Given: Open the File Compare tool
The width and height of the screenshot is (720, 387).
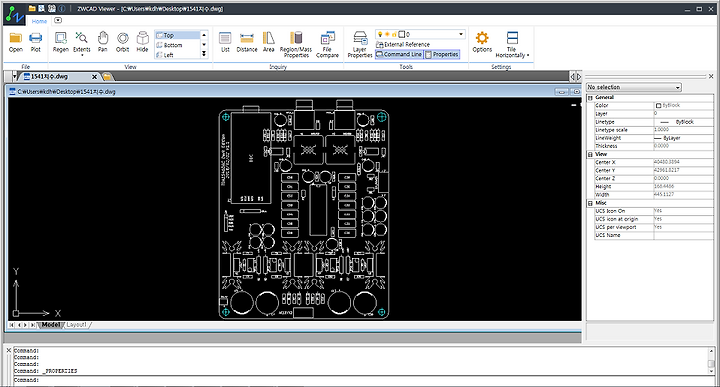Looking at the screenshot, I should (327, 45).
